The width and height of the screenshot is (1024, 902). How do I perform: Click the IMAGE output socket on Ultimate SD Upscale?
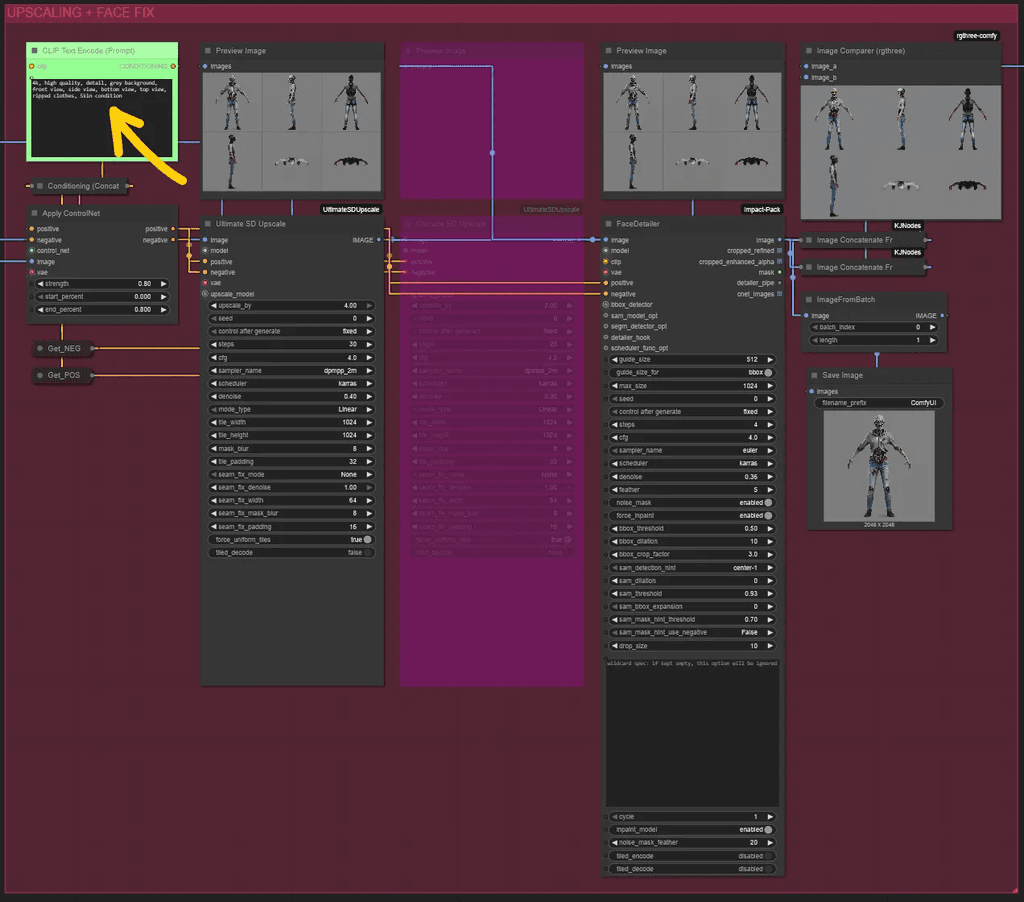380,240
